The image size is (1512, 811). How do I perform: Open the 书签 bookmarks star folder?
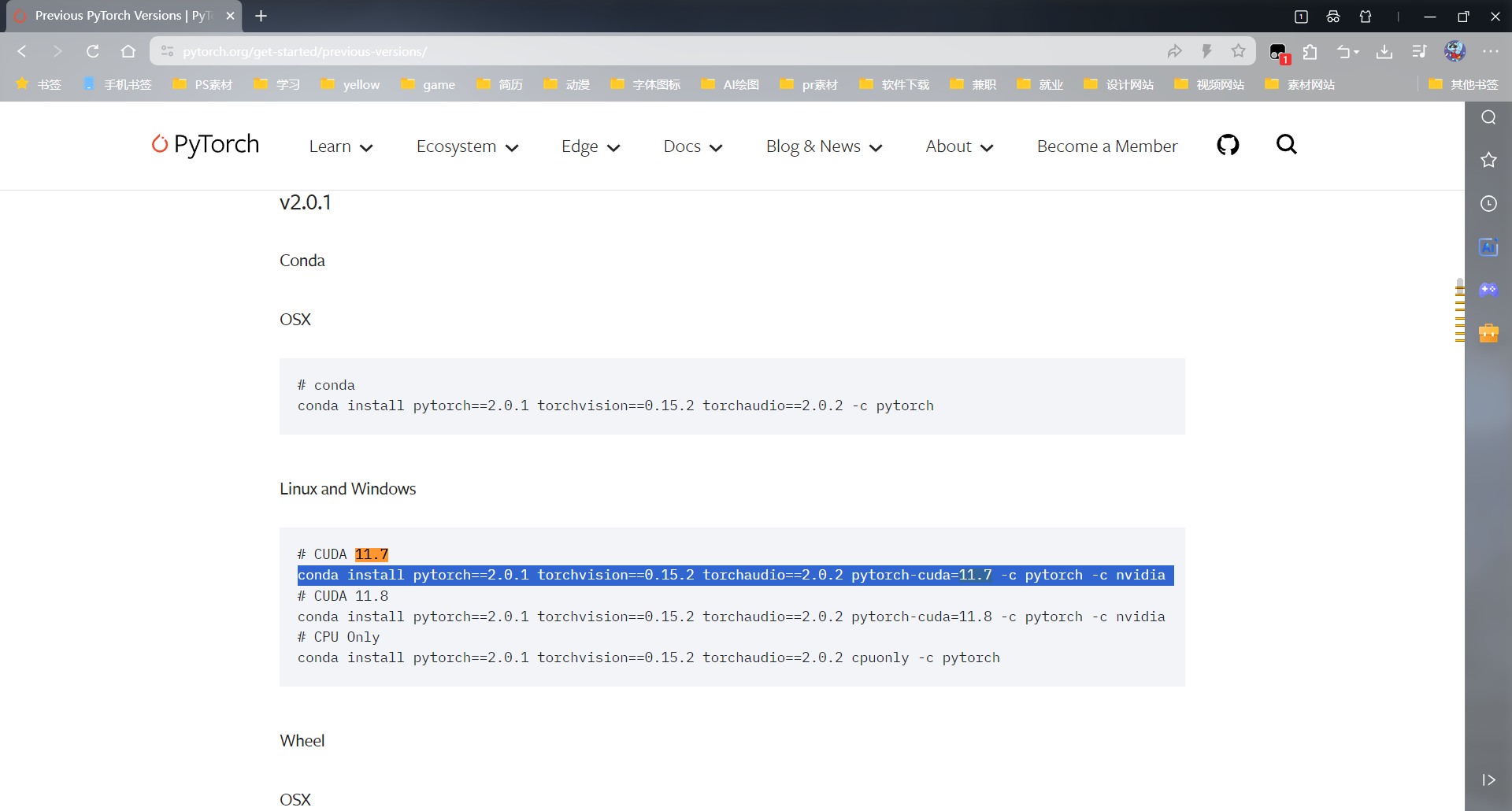click(x=39, y=84)
